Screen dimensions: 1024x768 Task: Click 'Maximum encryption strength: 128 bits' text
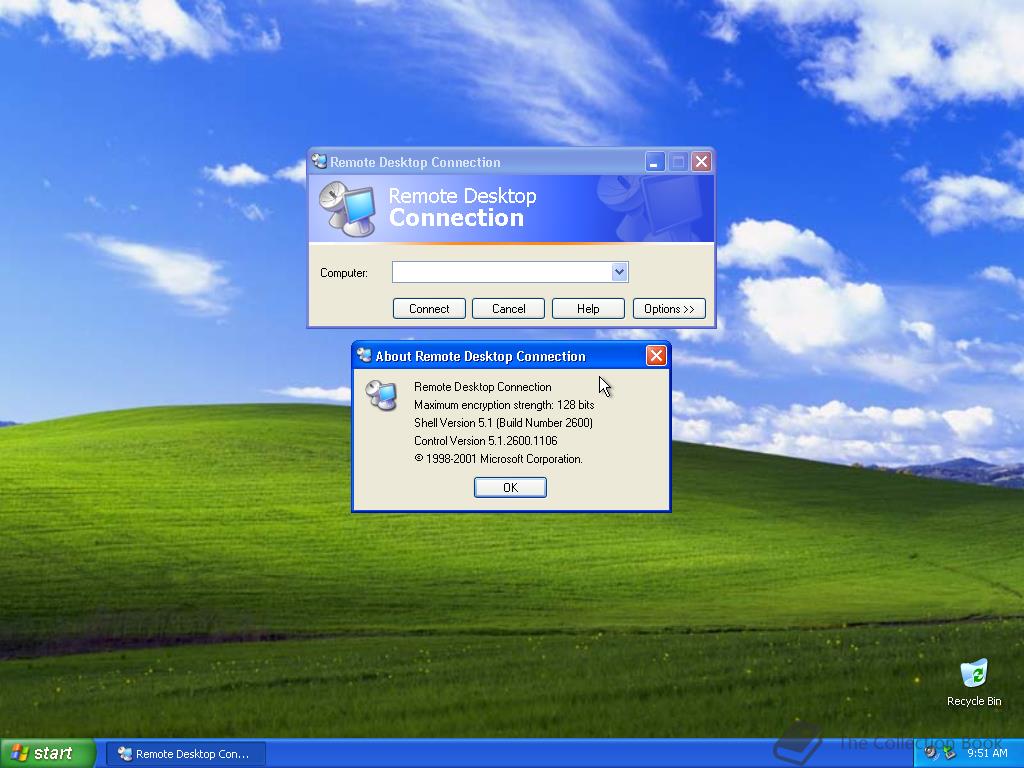coord(504,405)
